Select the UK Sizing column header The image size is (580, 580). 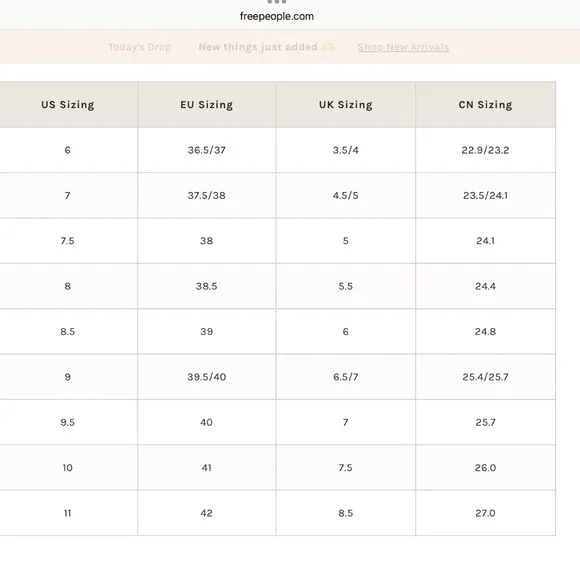coord(345,105)
